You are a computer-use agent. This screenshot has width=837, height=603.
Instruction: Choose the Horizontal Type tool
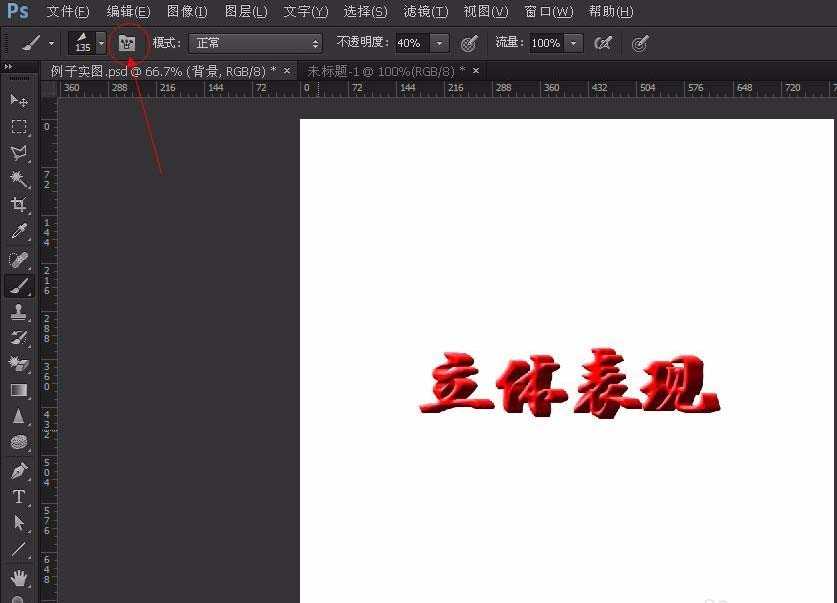click(18, 497)
